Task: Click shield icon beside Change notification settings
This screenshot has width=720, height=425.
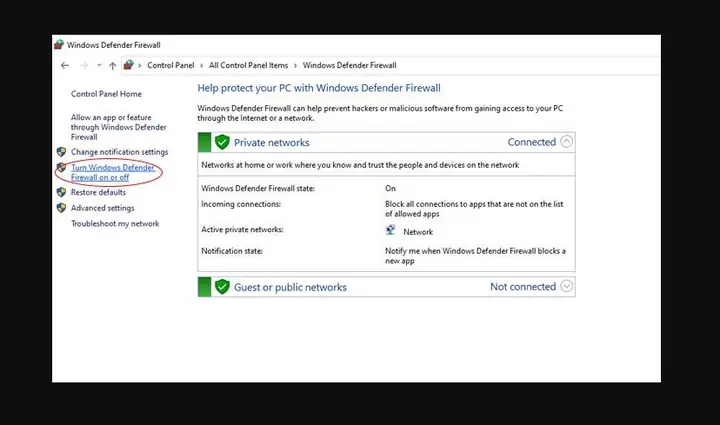Action: pos(62,151)
